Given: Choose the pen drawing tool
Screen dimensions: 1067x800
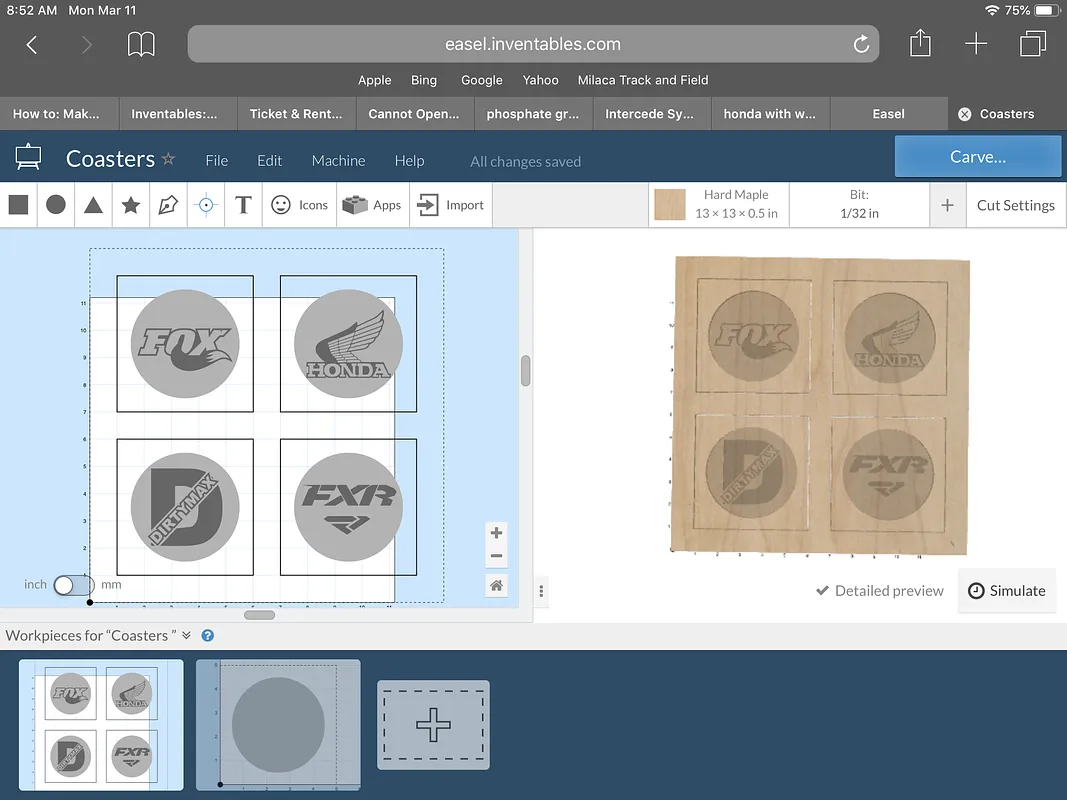Looking at the screenshot, I should pyautogui.click(x=168, y=205).
